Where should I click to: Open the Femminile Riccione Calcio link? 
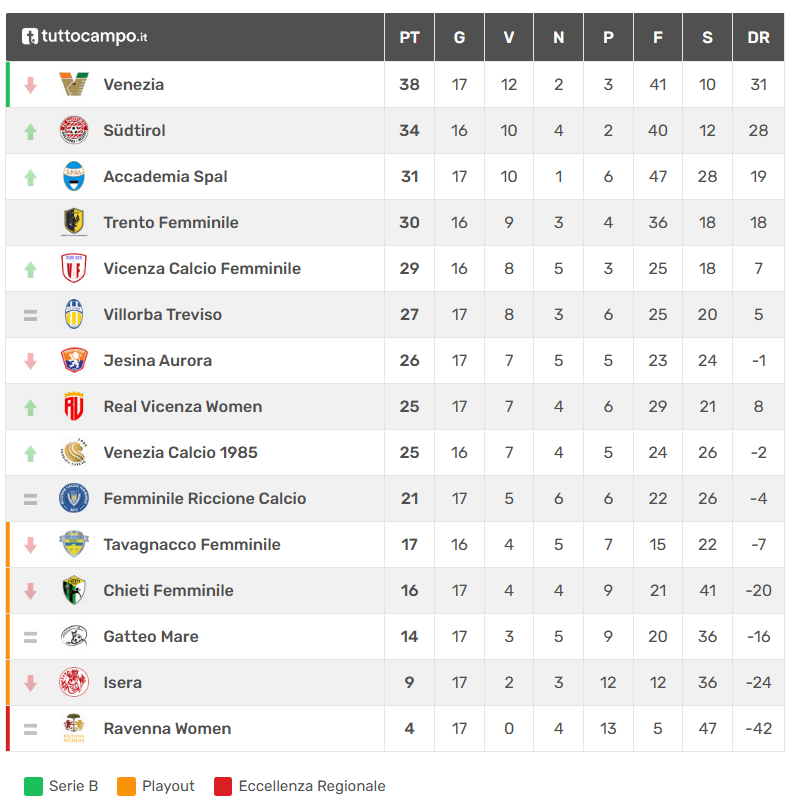click(205, 499)
